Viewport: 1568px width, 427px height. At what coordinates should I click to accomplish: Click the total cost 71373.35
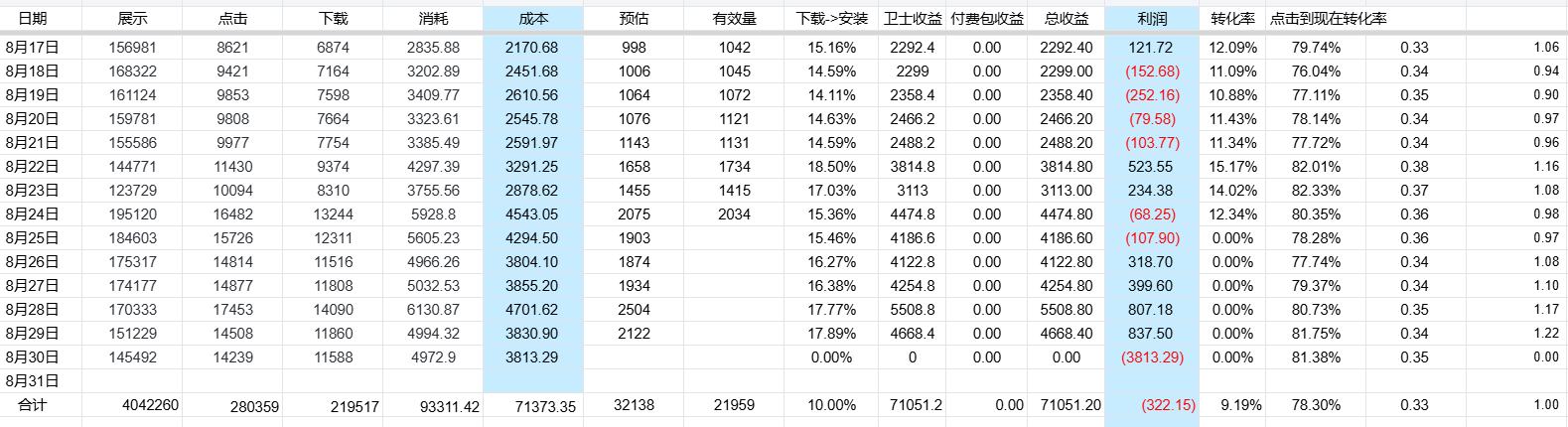pyautogui.click(x=545, y=405)
